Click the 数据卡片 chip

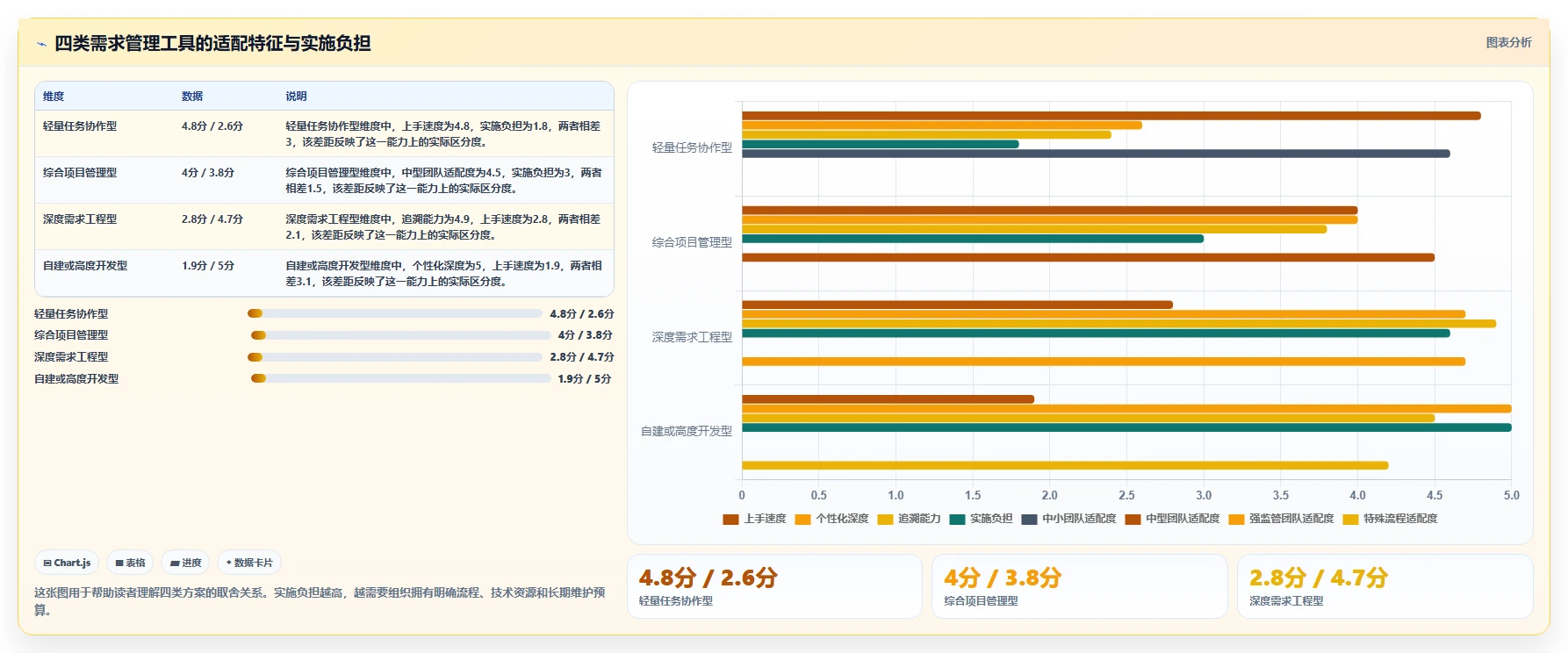tap(249, 563)
